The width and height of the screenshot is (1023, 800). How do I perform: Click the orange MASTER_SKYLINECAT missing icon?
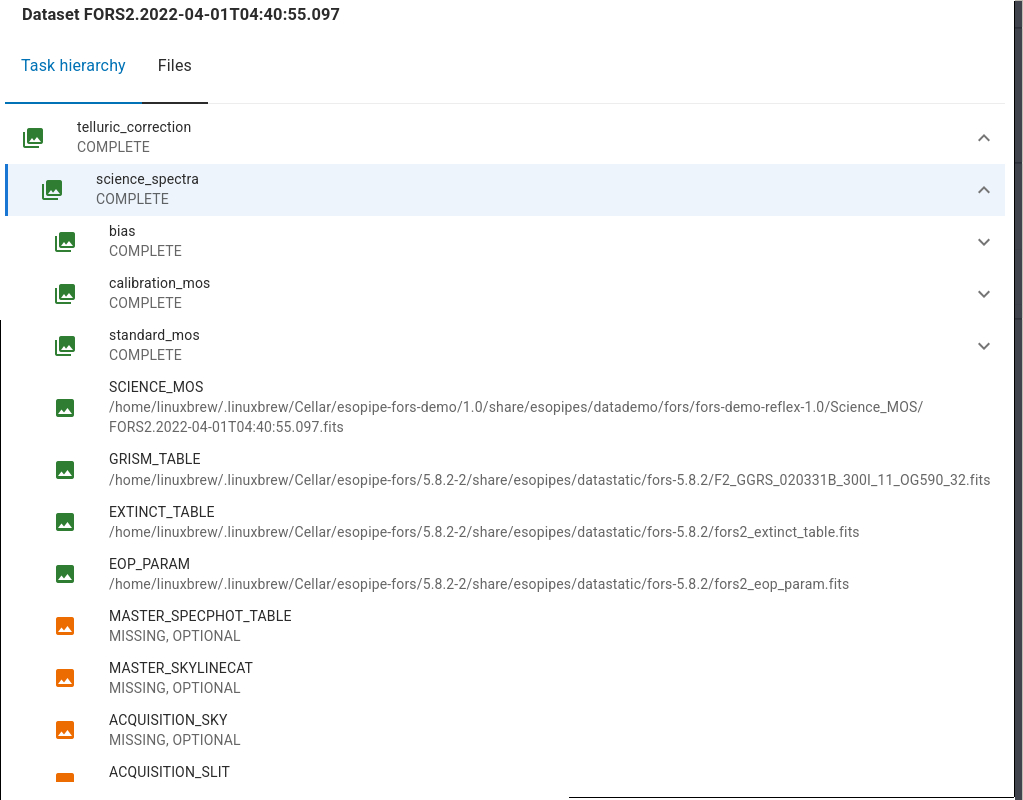[65, 678]
